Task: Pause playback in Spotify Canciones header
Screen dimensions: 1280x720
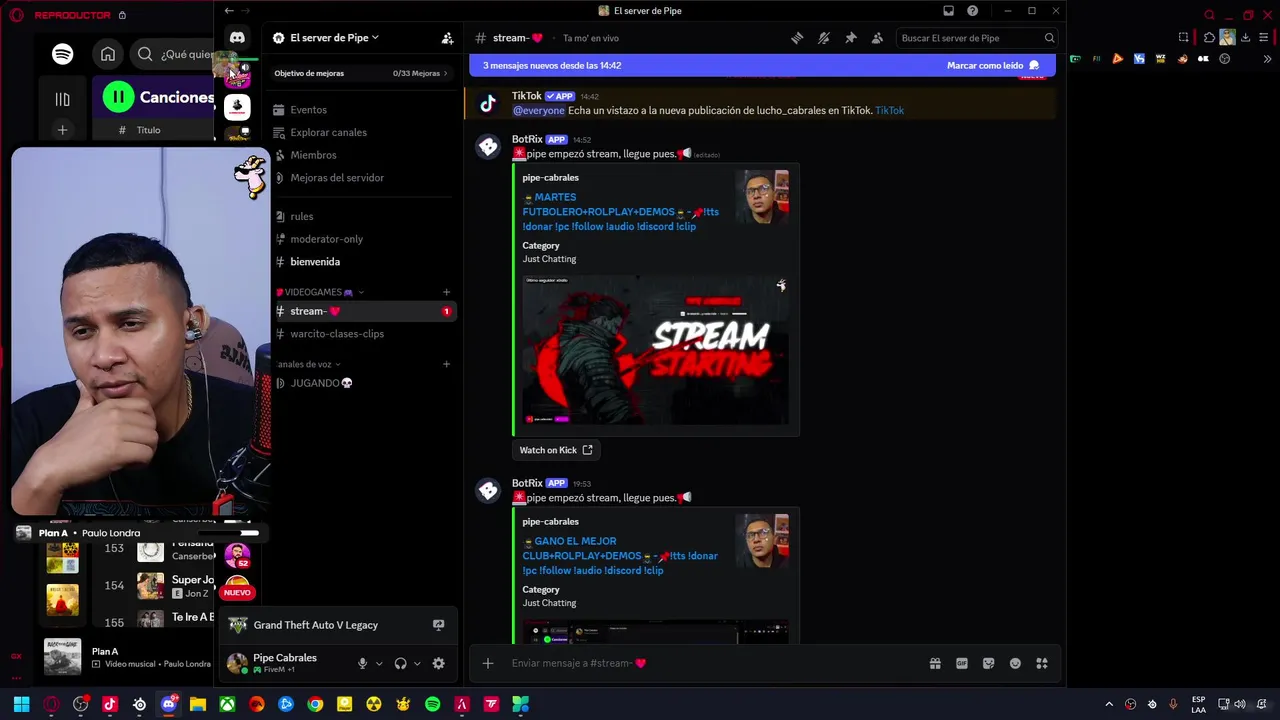Action: (x=118, y=97)
